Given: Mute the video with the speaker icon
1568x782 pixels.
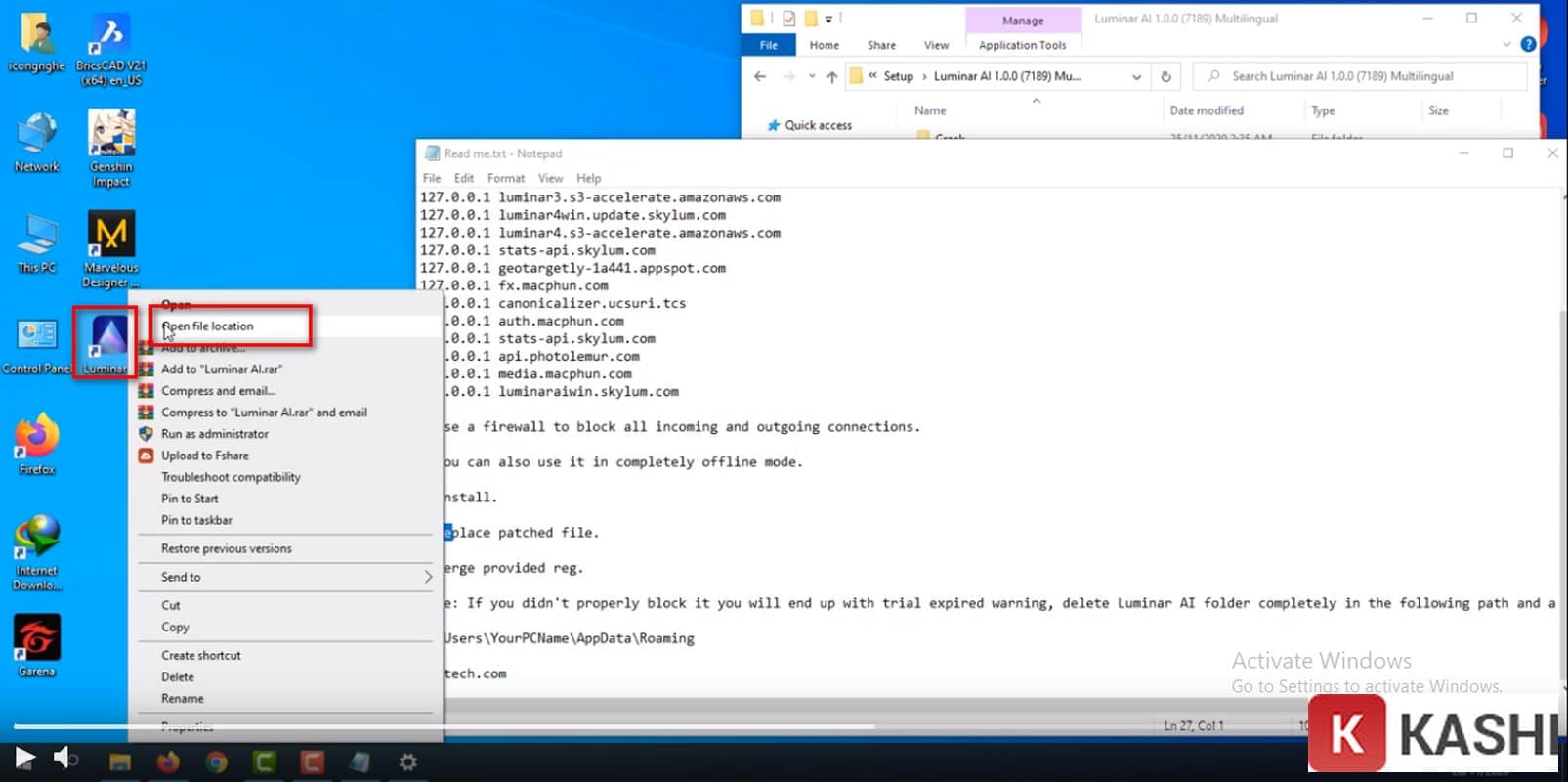Looking at the screenshot, I should coord(64,758).
